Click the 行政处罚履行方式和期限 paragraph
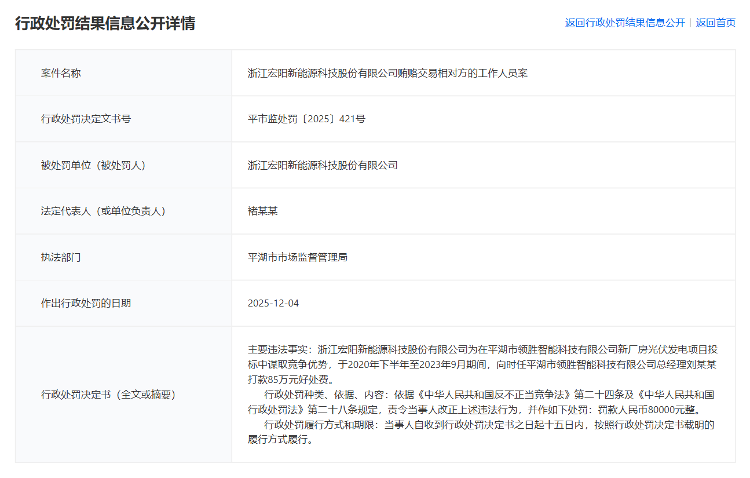The image size is (750, 478). (x=470, y=431)
